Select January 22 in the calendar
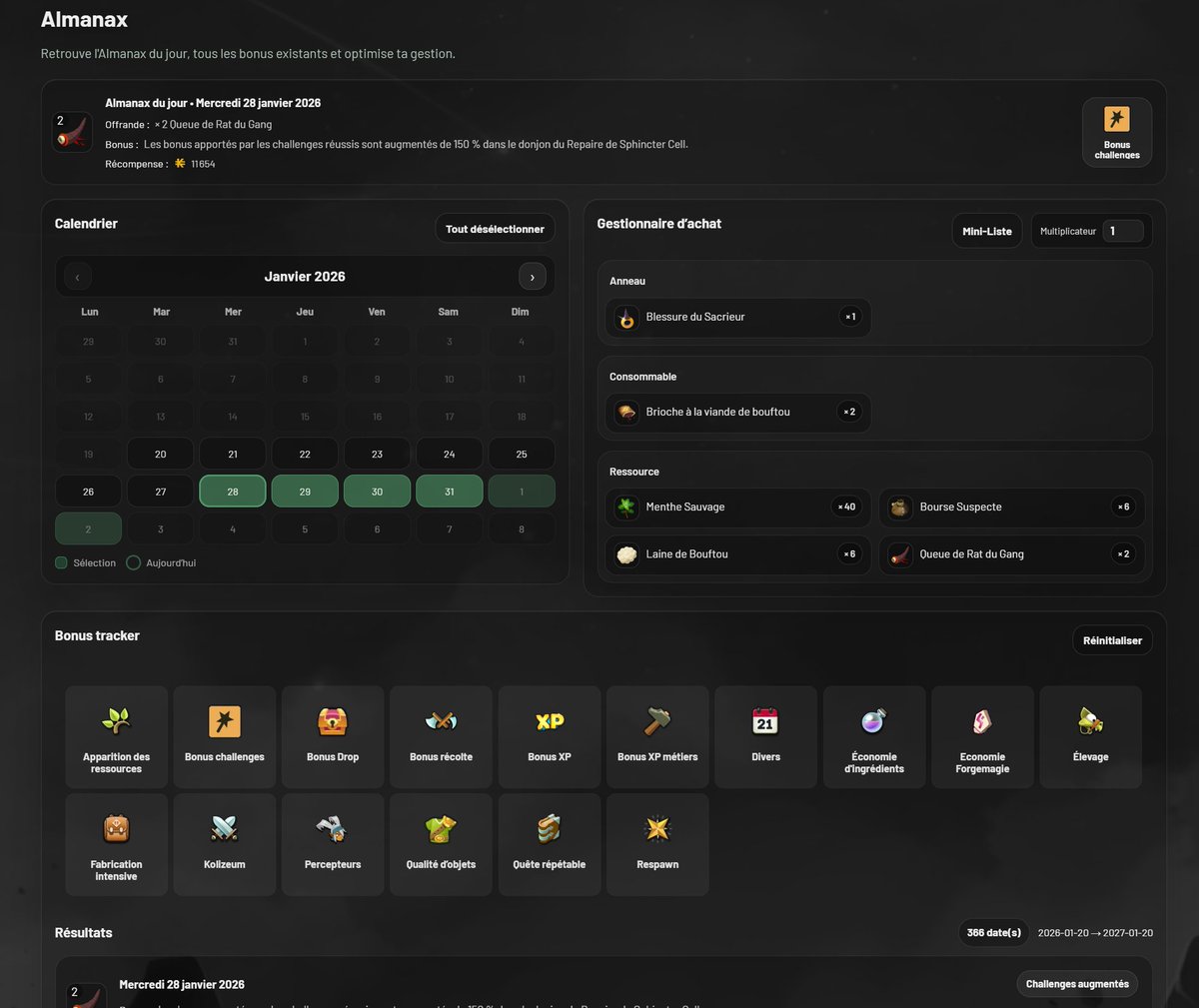This screenshot has width=1199, height=1008. pyautogui.click(x=305, y=454)
